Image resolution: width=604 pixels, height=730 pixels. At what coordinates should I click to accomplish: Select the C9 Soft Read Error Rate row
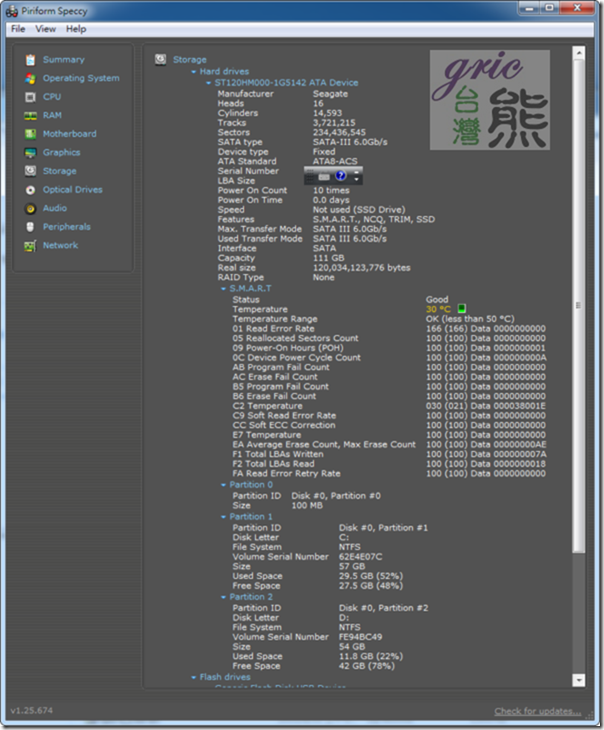[389, 416]
